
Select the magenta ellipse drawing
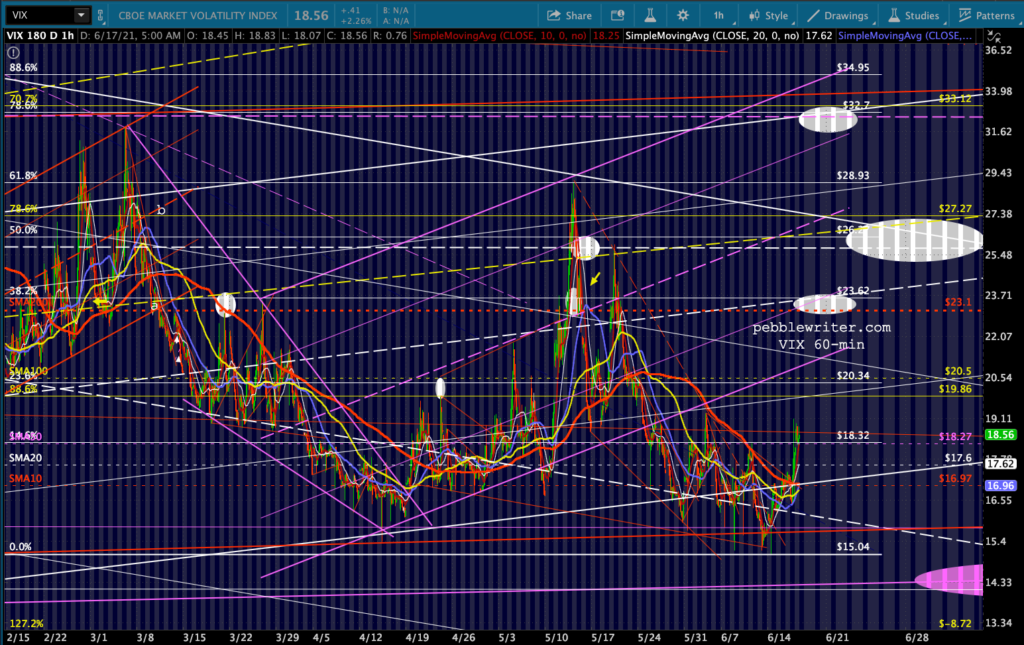pos(950,580)
